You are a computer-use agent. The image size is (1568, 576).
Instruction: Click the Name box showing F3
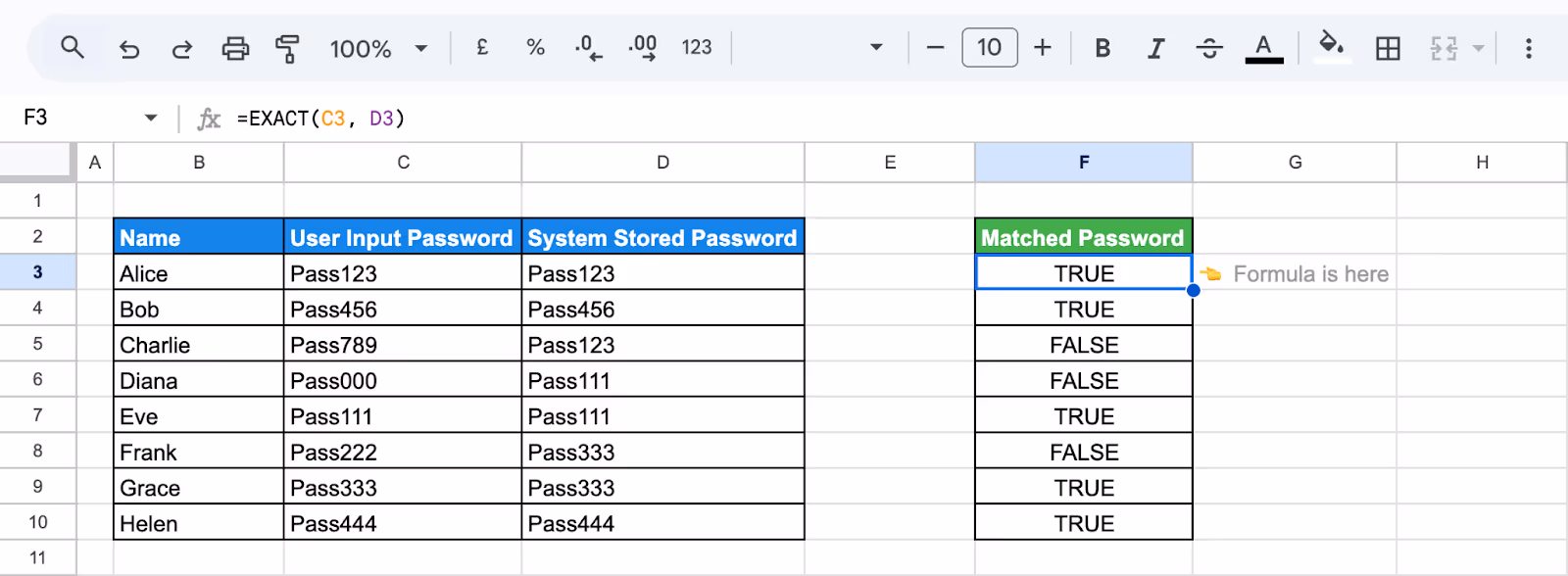click(78, 118)
